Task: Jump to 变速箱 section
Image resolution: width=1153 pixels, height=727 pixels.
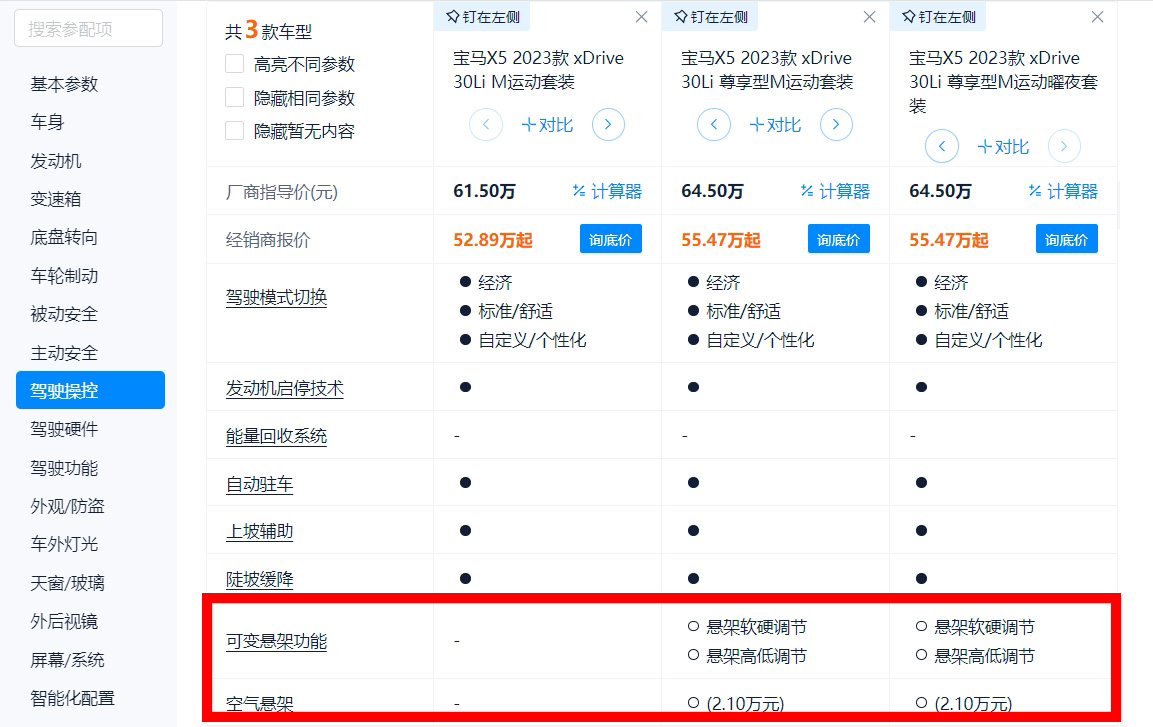Action: point(56,198)
